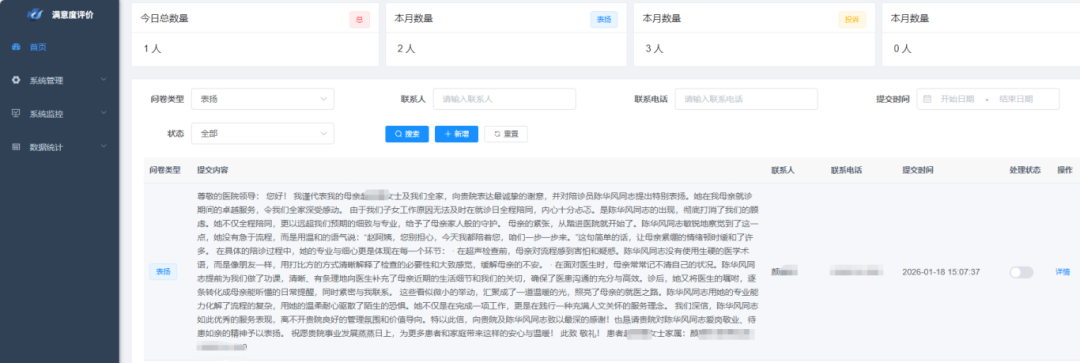Screen dimensions: 1080x363
Task: Click the 联系人 input field
Action: pos(504,99)
